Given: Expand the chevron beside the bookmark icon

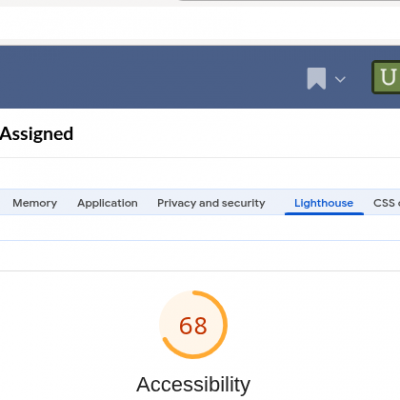Looking at the screenshot, I should (340, 79).
